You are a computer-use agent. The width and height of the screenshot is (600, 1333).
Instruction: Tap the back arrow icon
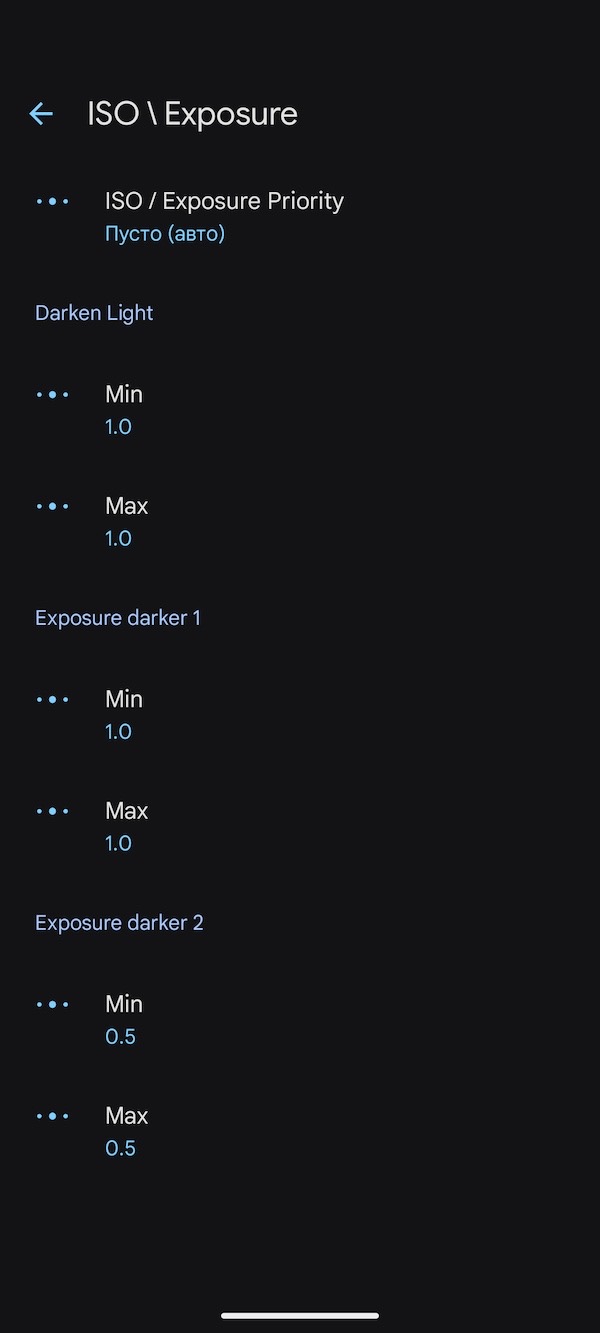(40, 113)
